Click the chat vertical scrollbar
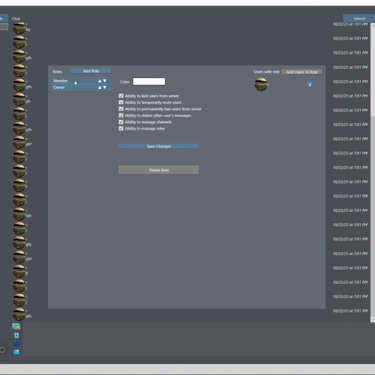375x375 pixels. pos(373,172)
